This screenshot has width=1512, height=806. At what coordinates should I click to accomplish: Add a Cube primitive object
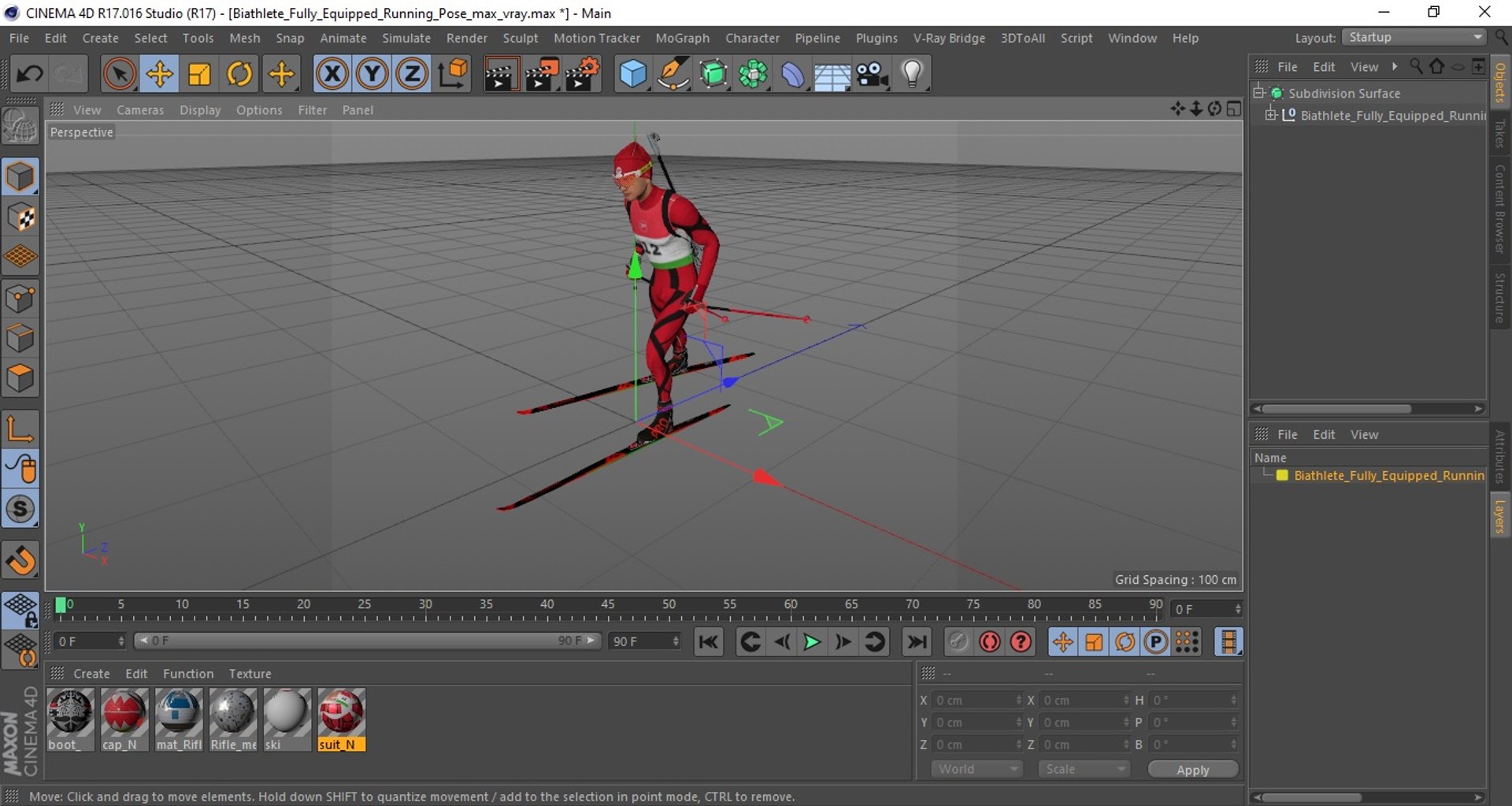point(632,74)
